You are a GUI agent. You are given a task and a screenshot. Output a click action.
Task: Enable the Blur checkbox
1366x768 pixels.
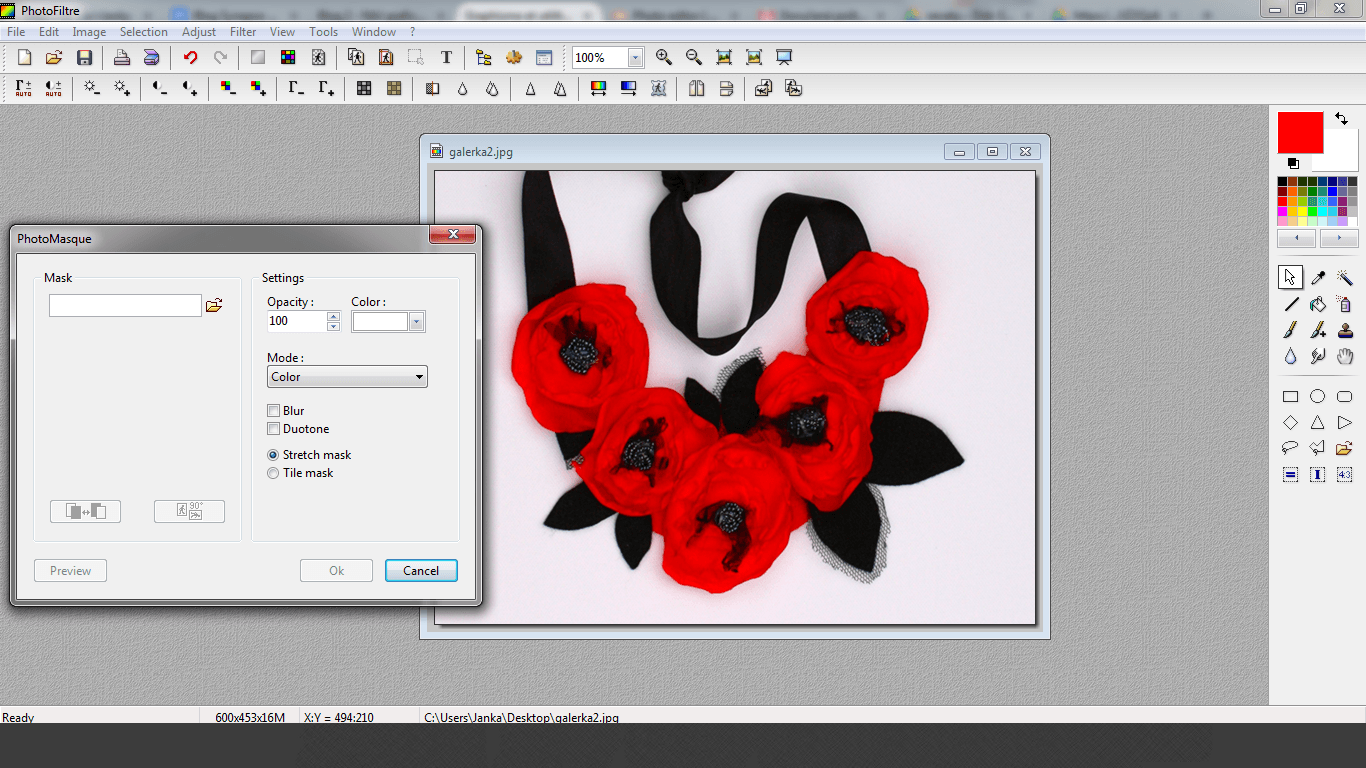pyautogui.click(x=274, y=411)
